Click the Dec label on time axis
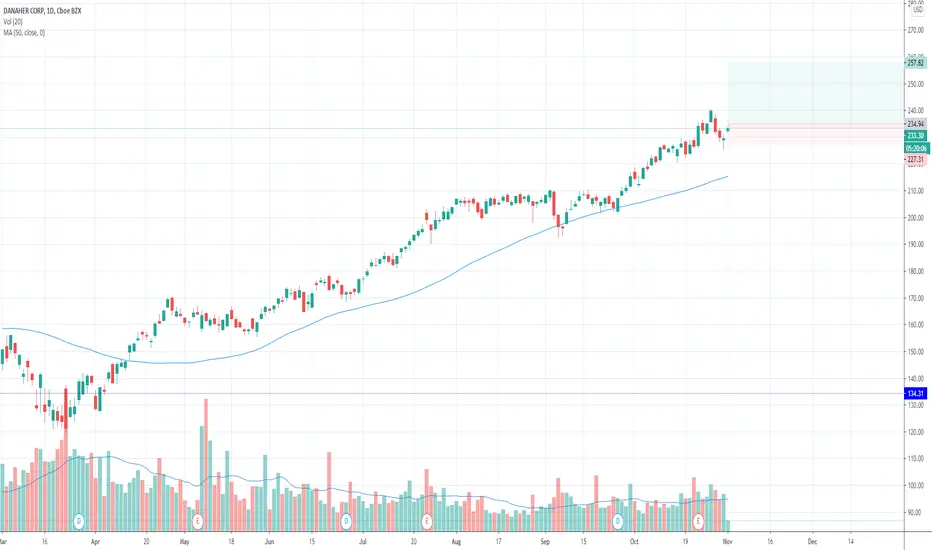 (x=812, y=542)
